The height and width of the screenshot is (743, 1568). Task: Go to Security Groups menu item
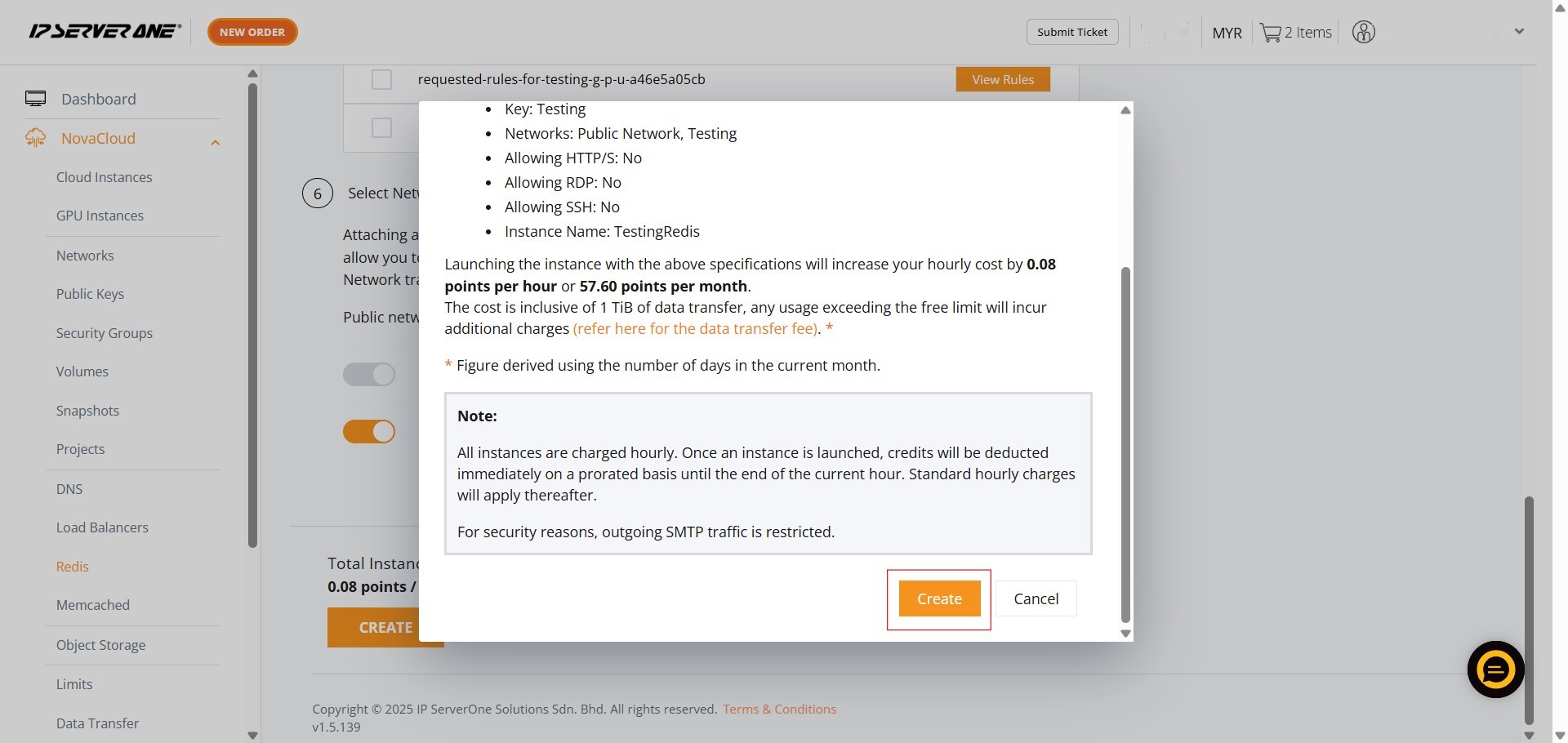tap(104, 333)
